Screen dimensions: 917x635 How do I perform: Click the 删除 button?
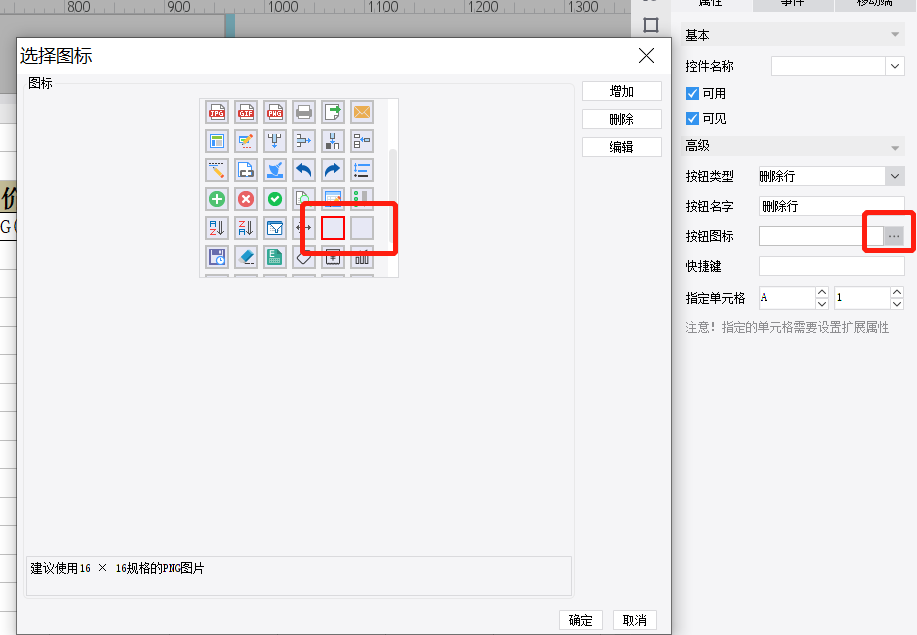(622, 119)
